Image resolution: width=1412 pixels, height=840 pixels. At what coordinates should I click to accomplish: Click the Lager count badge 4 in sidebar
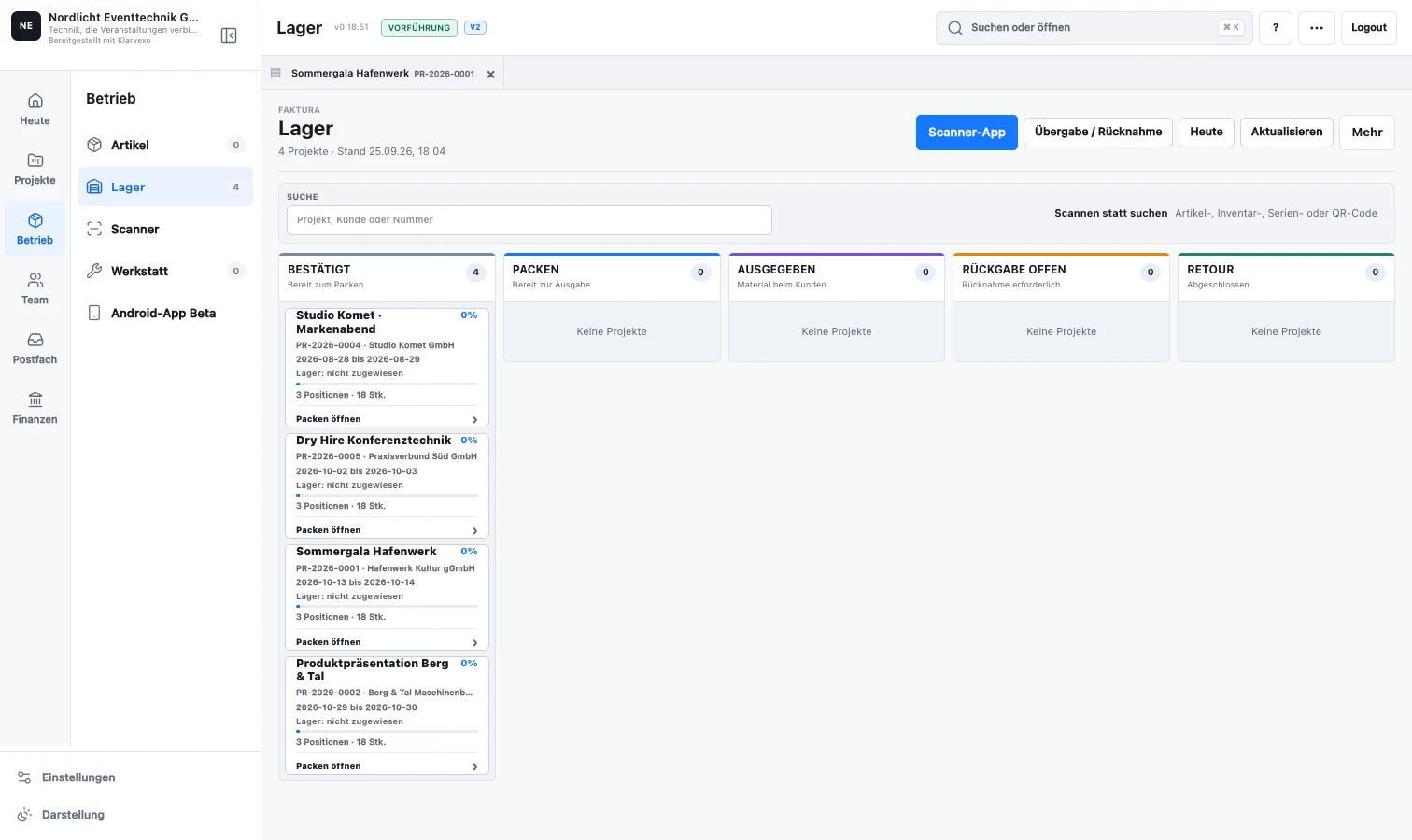point(236,188)
